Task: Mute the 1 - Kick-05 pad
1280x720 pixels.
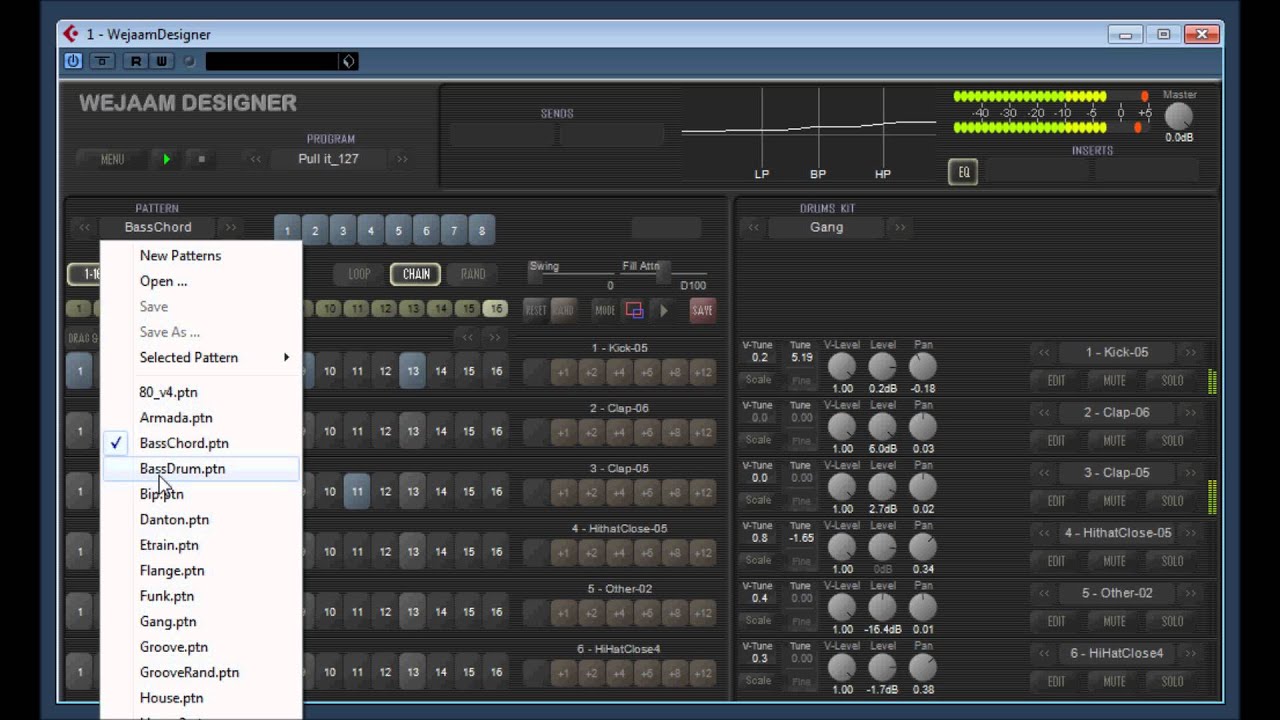Action: 1114,381
